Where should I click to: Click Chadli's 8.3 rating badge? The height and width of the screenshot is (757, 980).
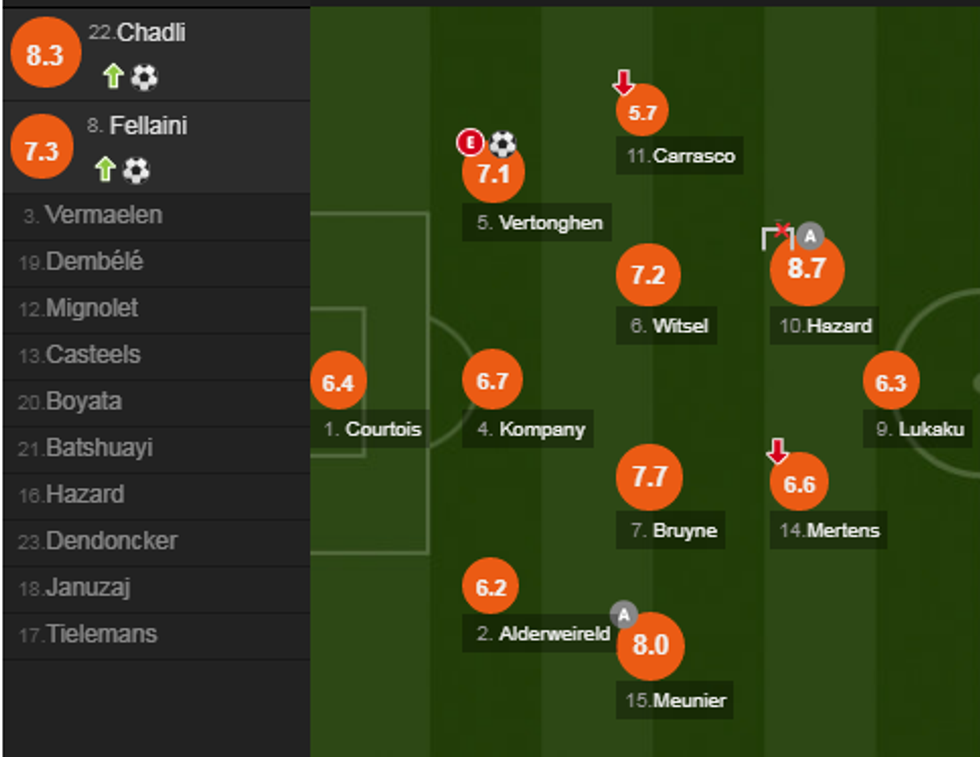tap(44, 56)
